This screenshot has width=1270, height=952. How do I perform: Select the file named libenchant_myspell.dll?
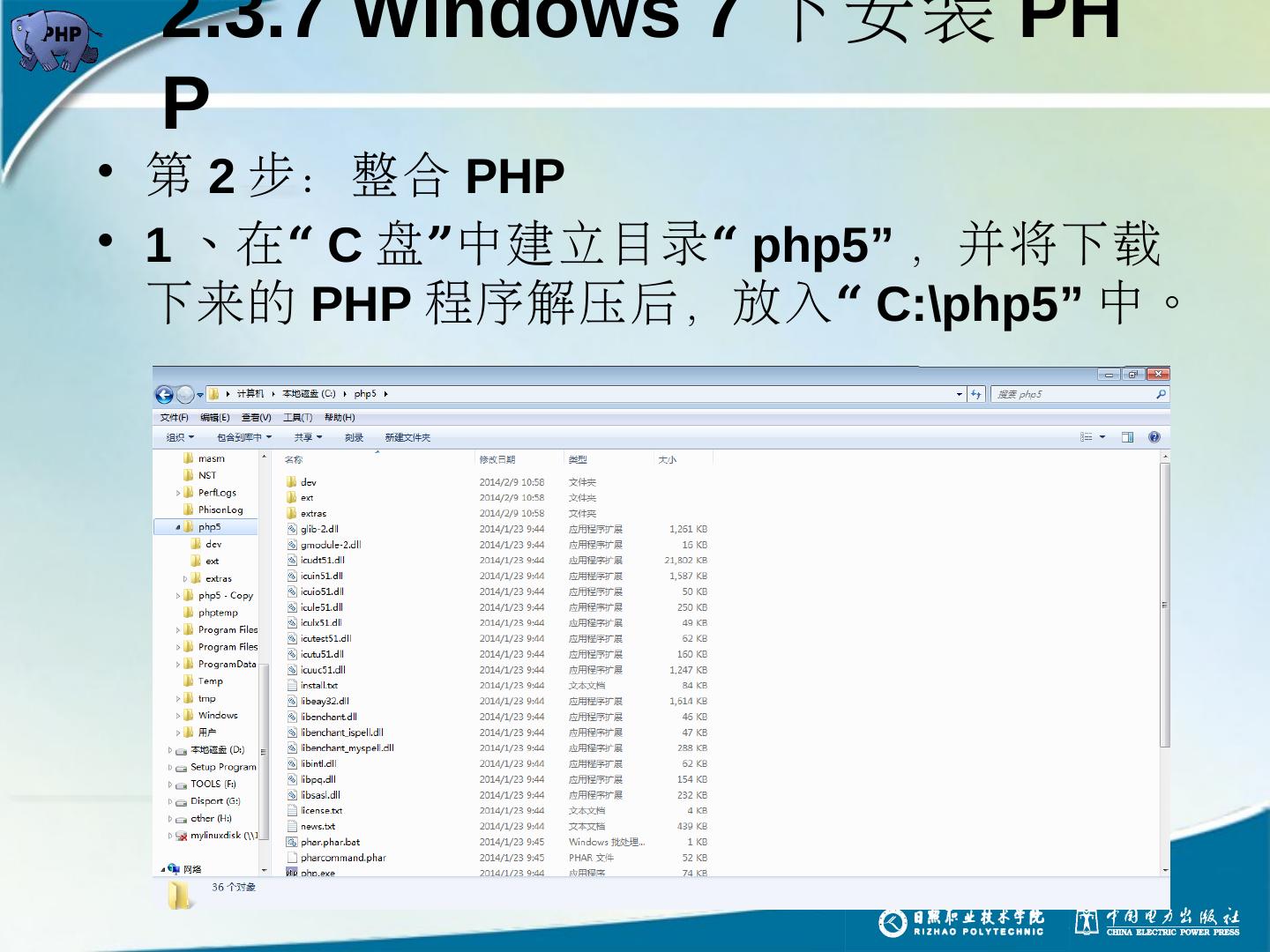tap(347, 747)
